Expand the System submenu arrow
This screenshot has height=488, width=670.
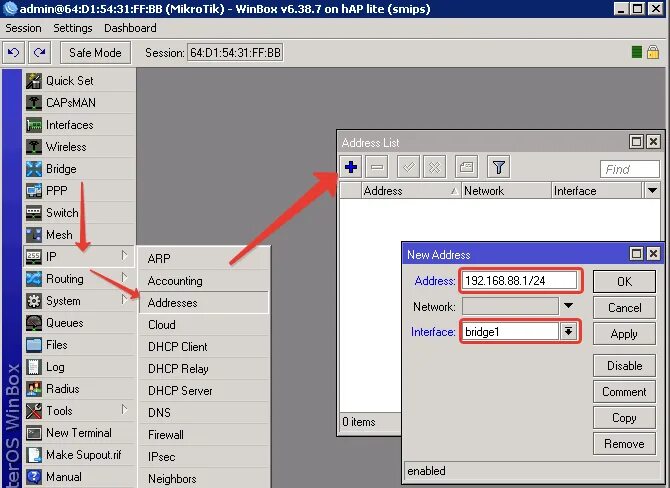pos(124,300)
